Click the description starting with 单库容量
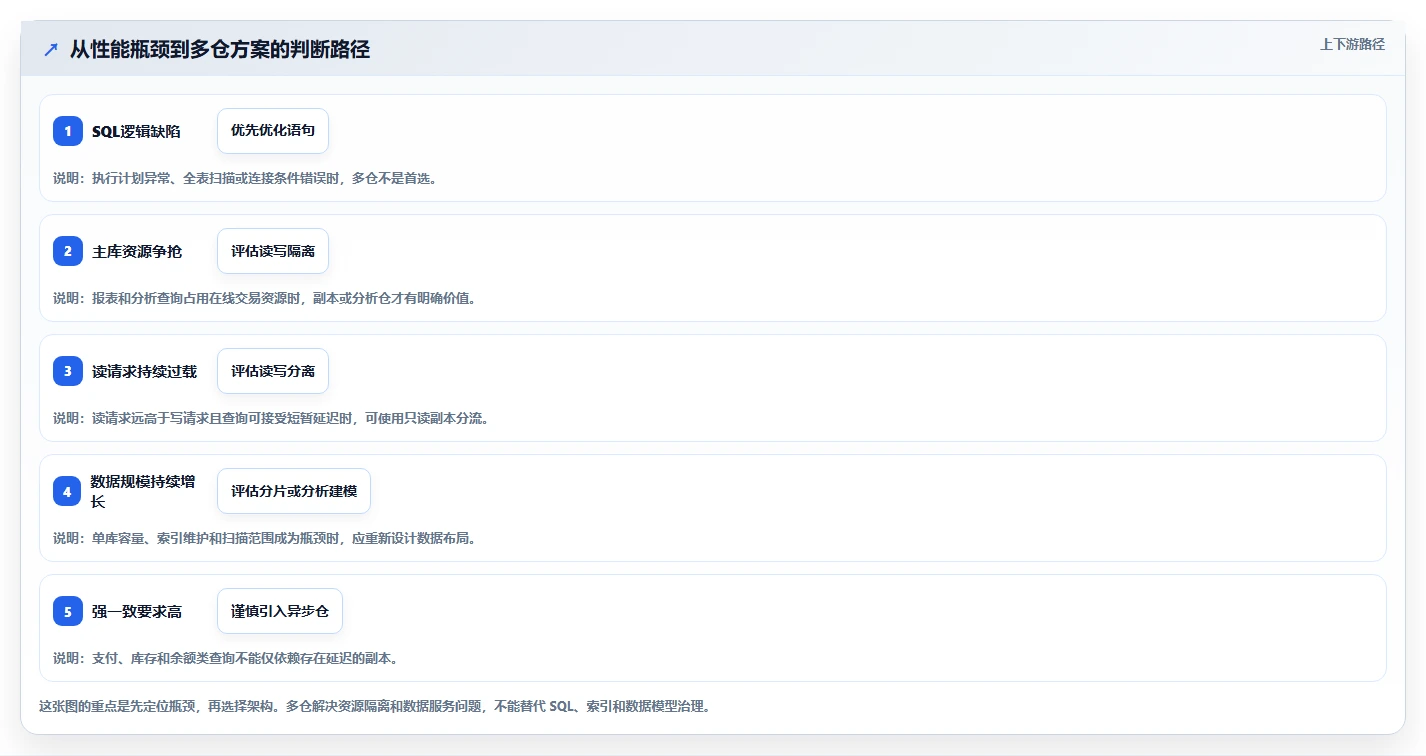 [x=264, y=538]
